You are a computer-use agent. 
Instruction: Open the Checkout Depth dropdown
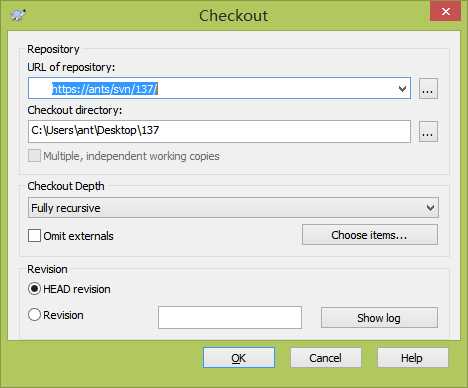233,208
